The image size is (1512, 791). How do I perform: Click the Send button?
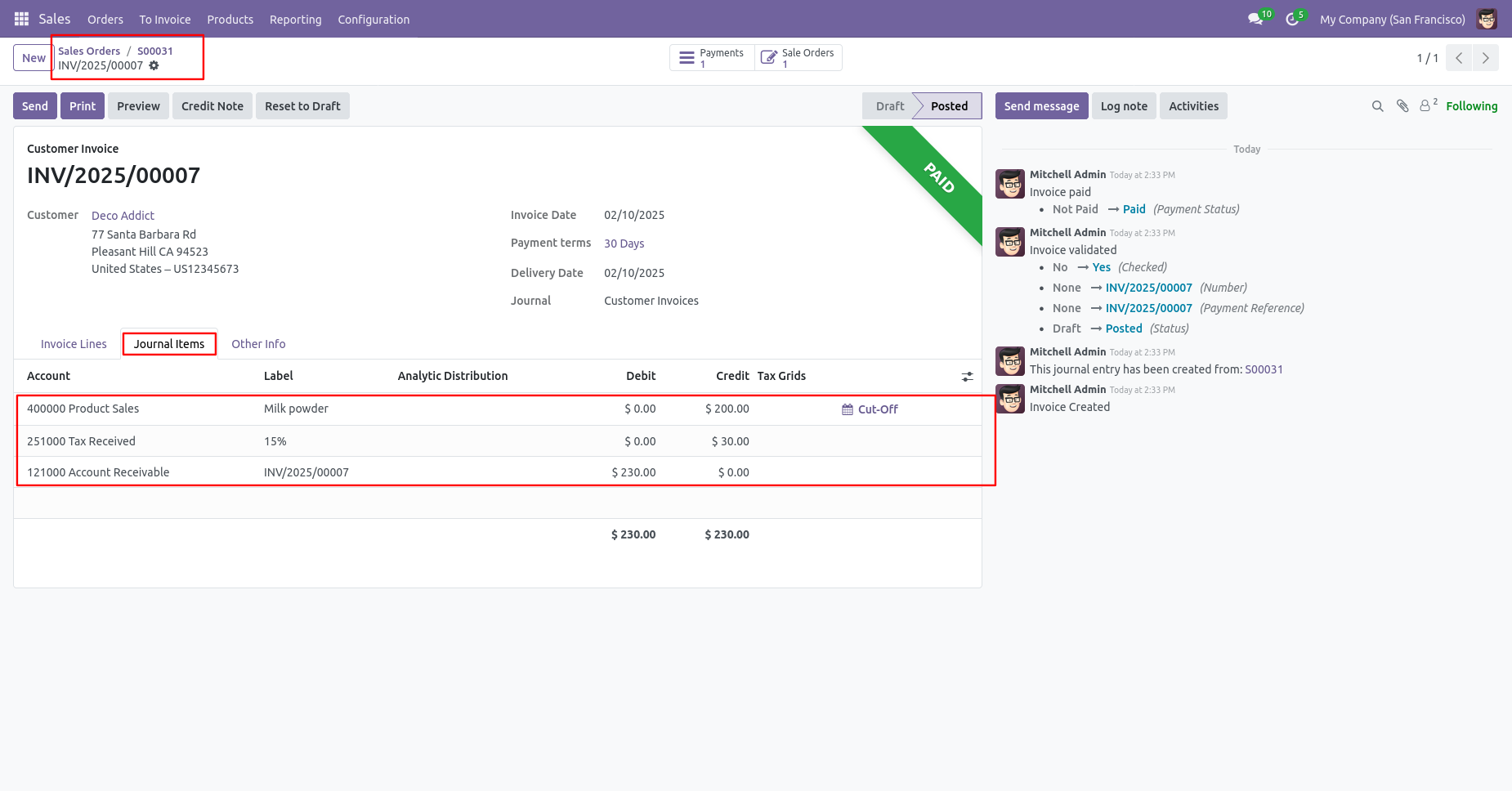click(35, 106)
